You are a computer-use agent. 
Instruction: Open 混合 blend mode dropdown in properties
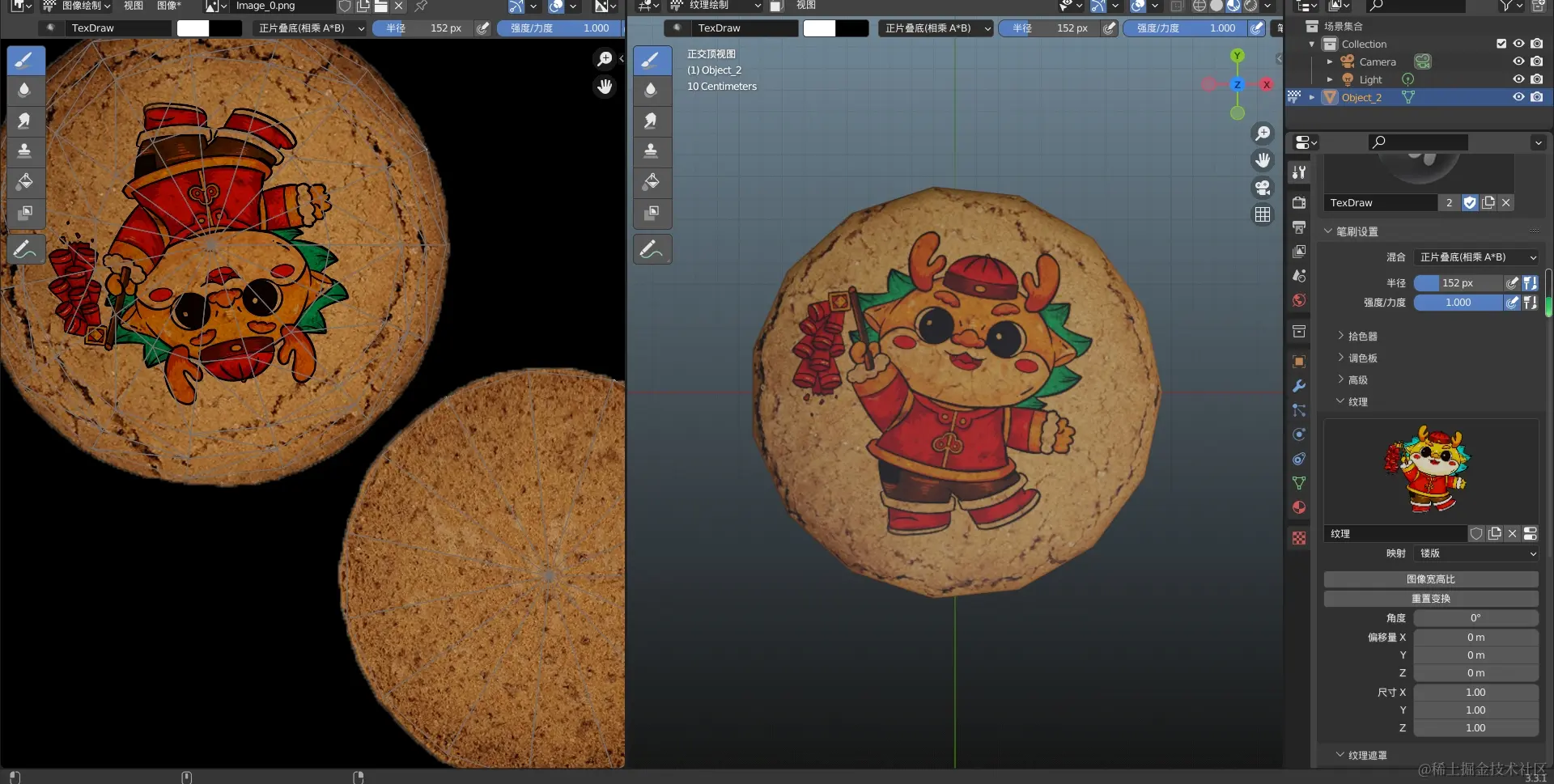tap(1477, 257)
